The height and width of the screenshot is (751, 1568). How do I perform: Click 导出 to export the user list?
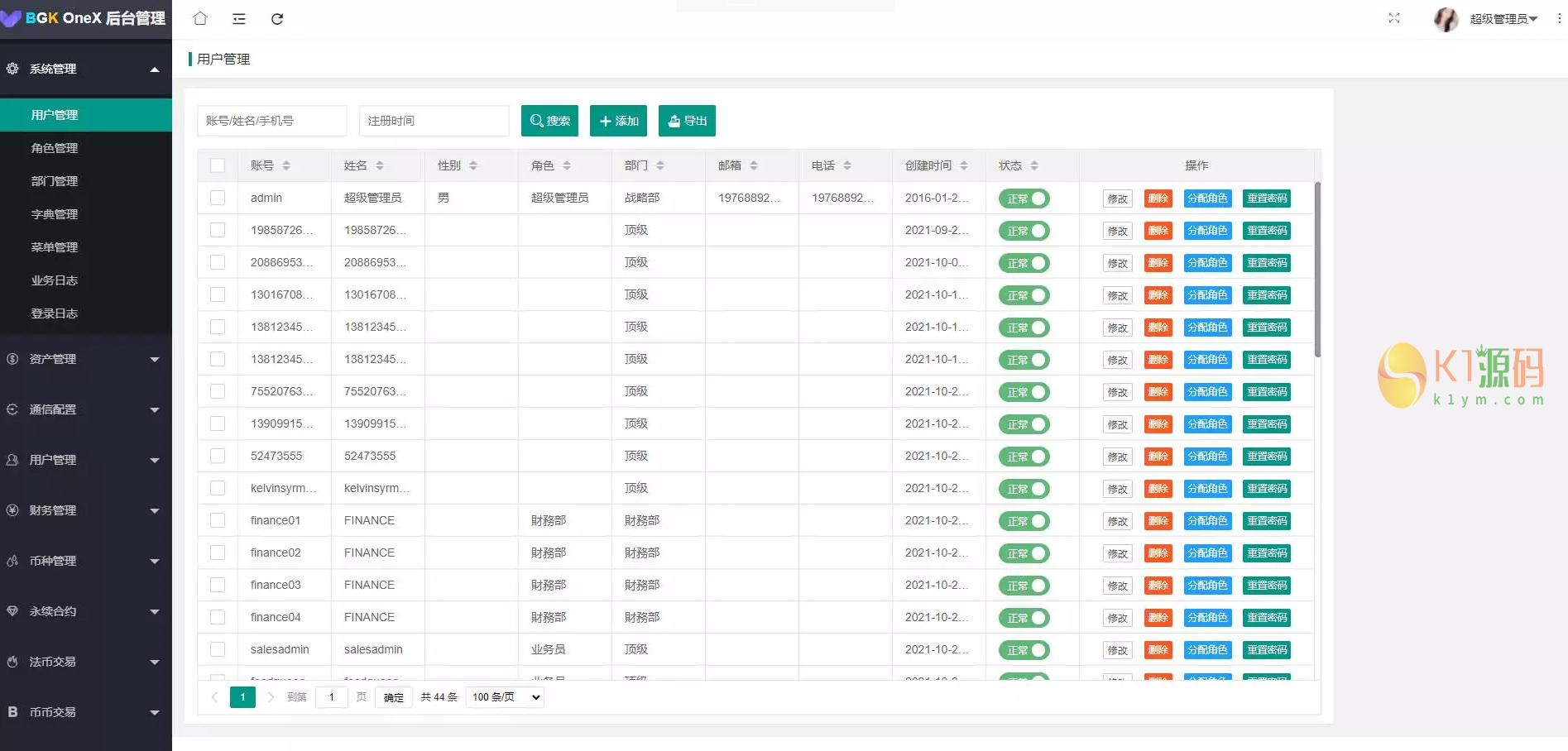(x=686, y=121)
